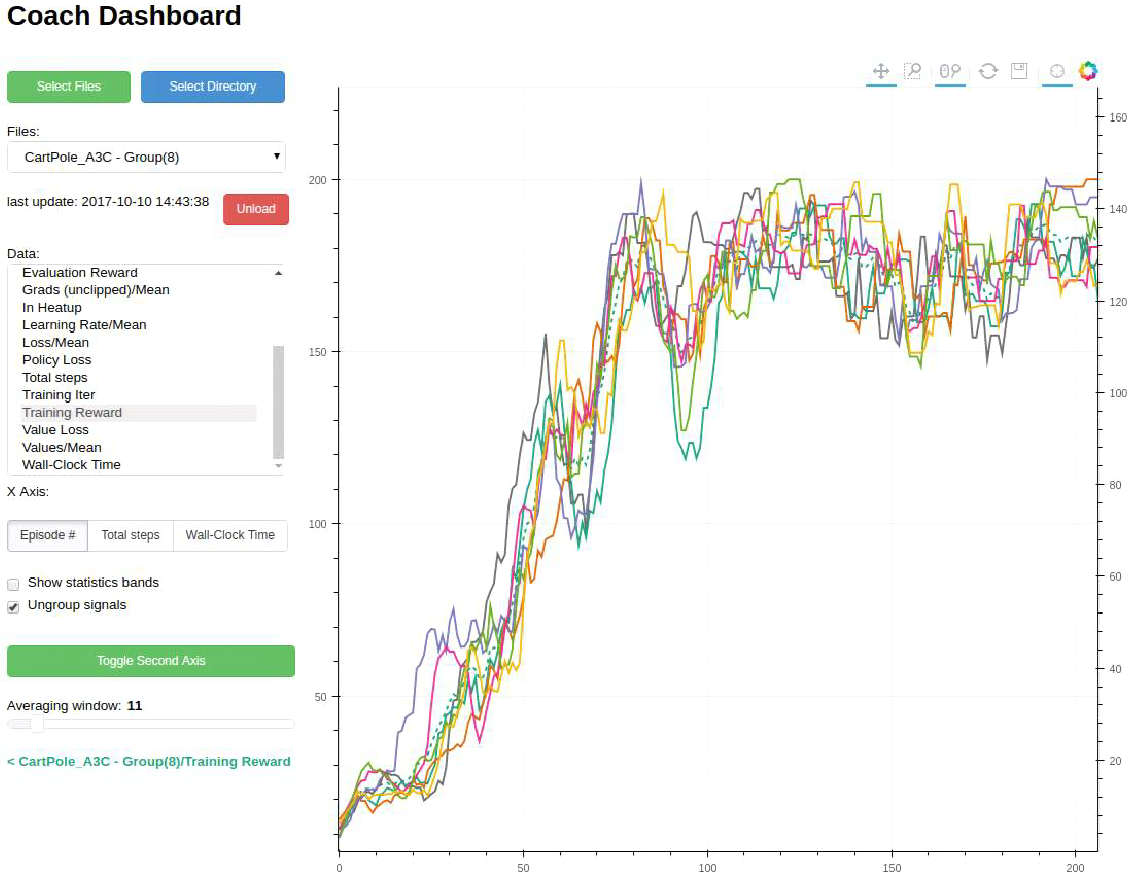Click the Select Directory button
1142x881 pixels.
213,87
